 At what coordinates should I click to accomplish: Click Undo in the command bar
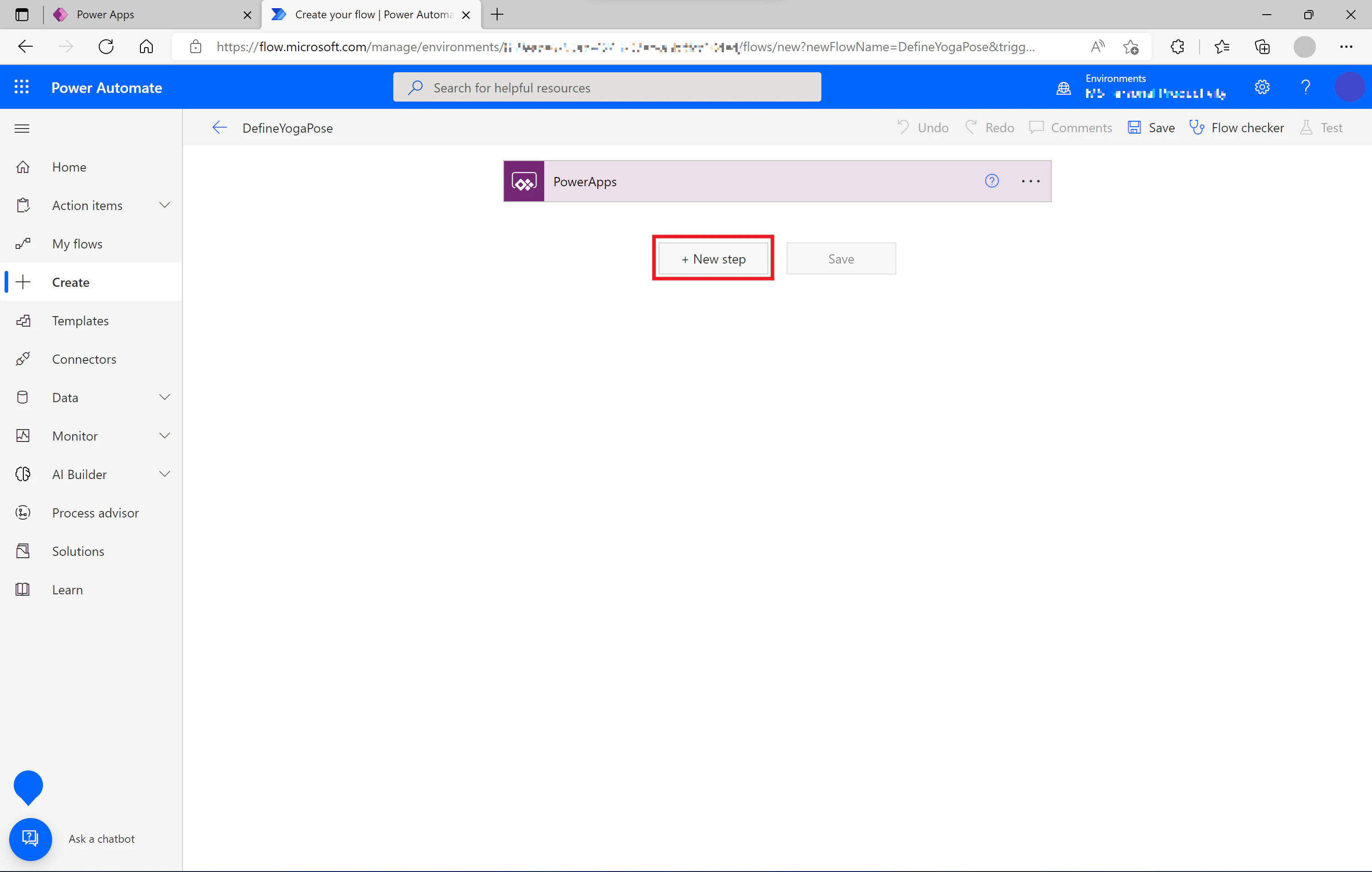coord(922,128)
